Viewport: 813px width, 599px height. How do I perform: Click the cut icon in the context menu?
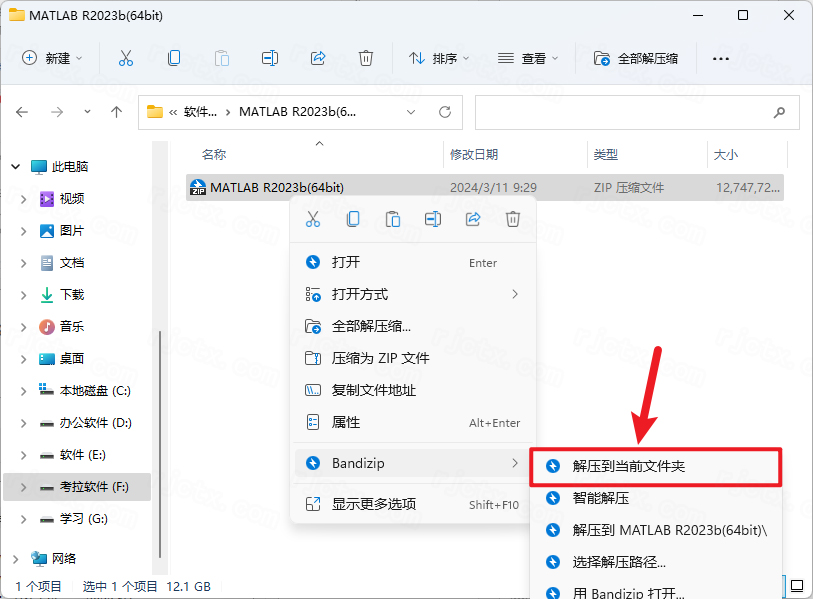tap(312, 219)
